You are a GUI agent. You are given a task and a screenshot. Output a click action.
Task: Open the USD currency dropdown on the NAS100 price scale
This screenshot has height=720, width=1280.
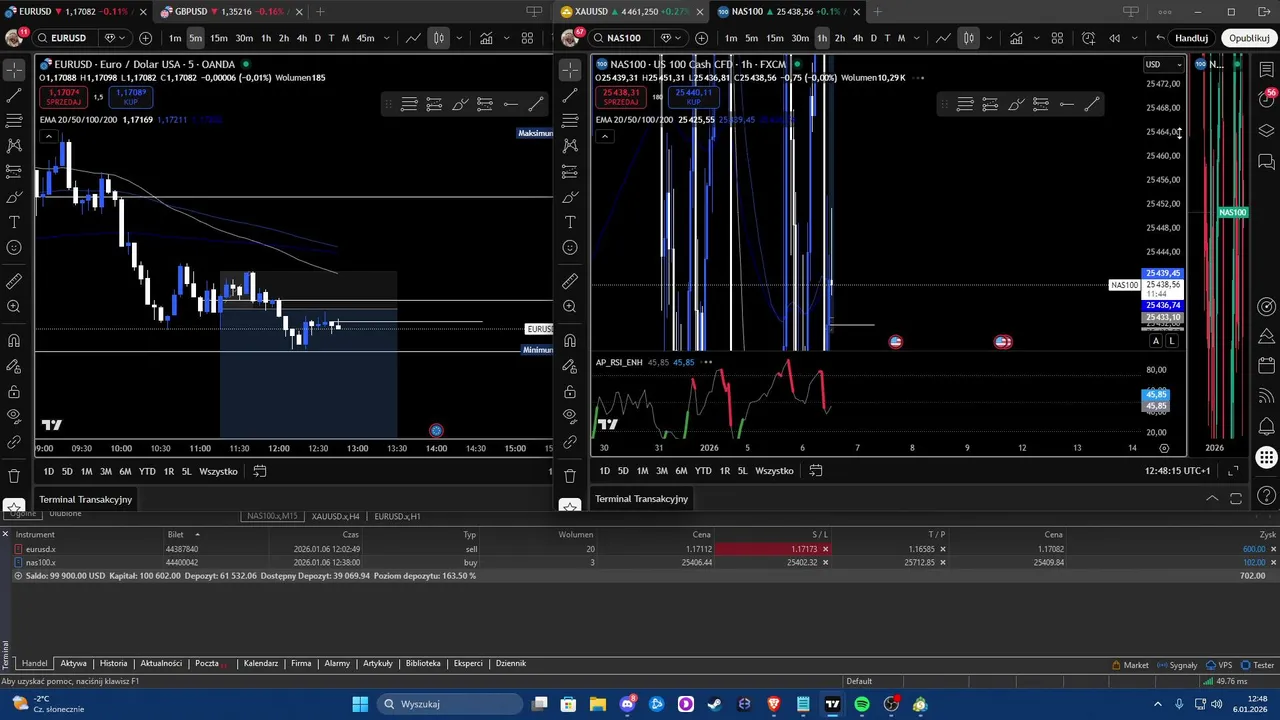[1164, 64]
